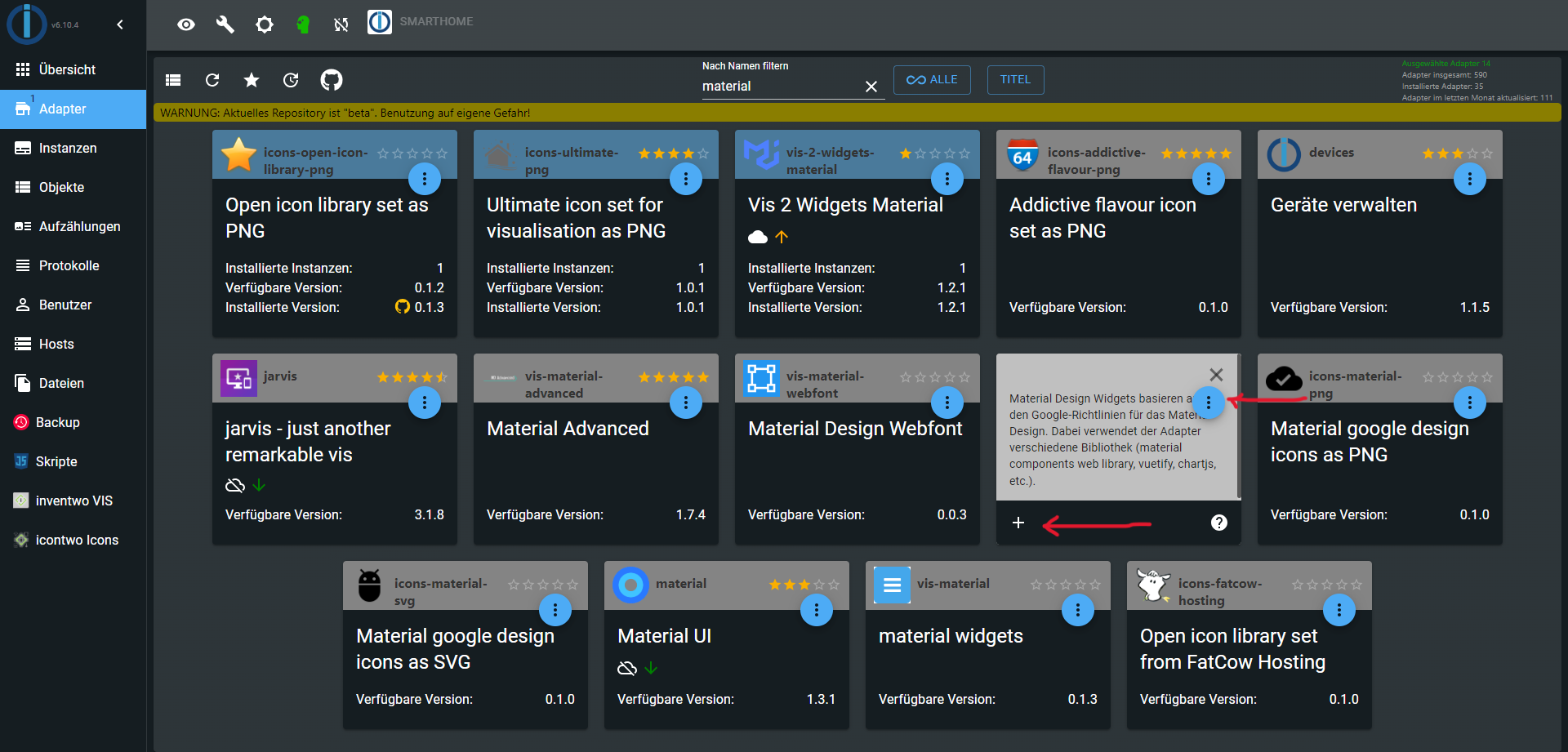The image size is (1568, 752).
Task: Open Aufzählungen menu entry
Action: pyautogui.click(x=73, y=226)
